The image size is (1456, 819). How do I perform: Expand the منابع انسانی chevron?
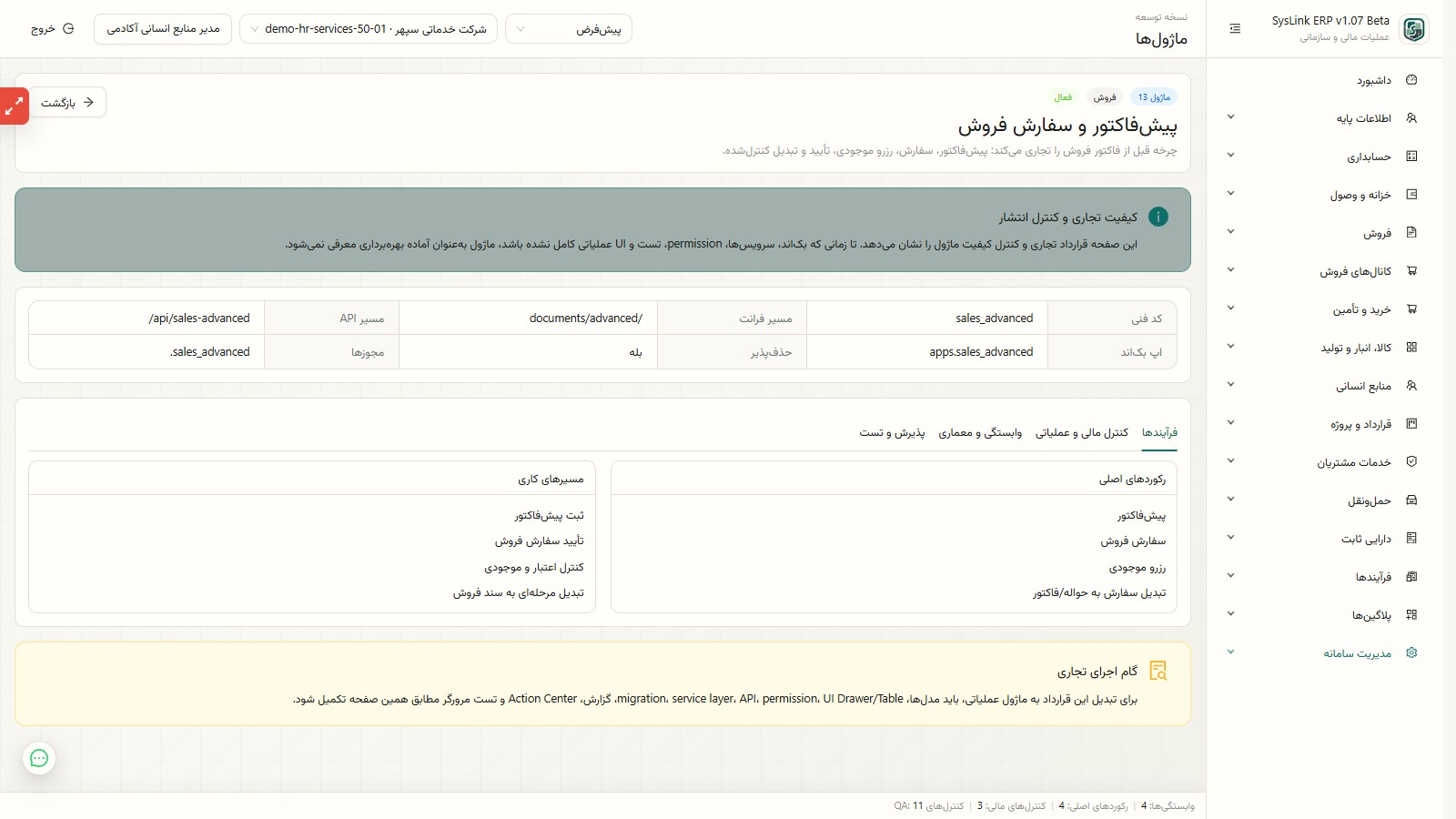click(1230, 385)
